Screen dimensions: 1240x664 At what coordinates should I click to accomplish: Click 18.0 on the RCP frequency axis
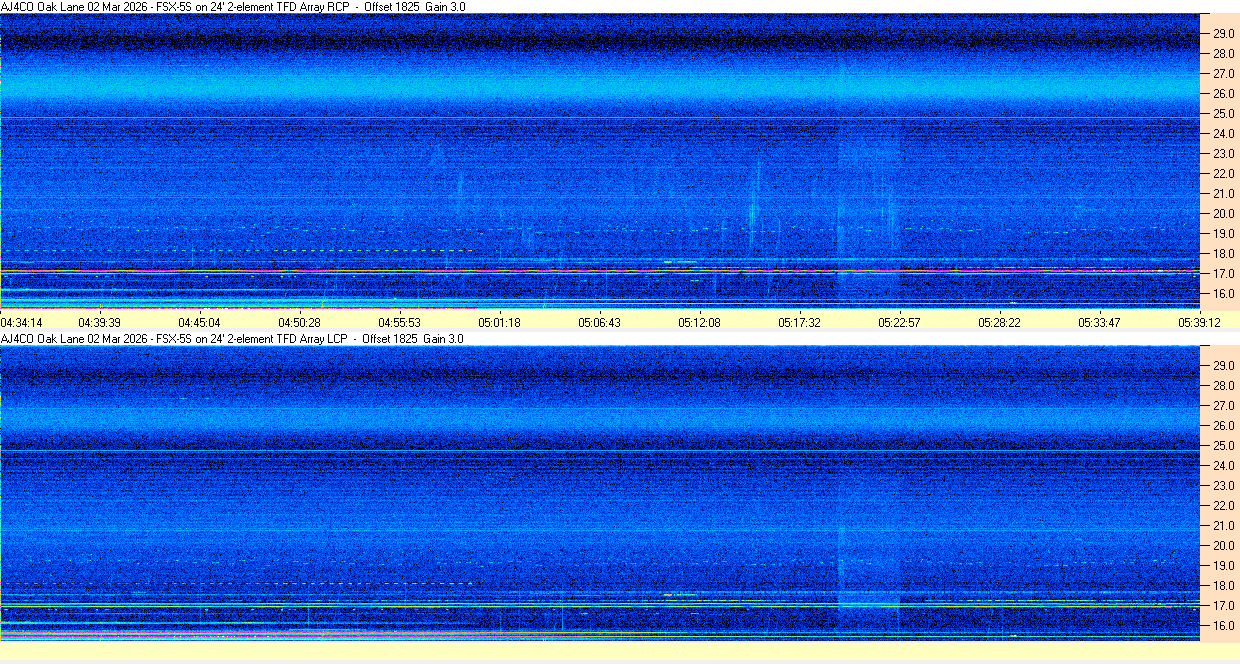click(1224, 254)
